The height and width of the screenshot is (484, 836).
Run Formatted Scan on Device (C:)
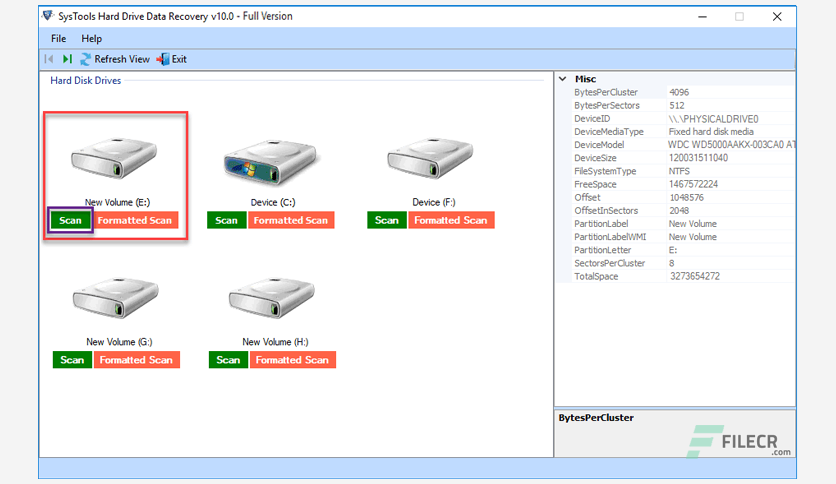tap(291, 220)
